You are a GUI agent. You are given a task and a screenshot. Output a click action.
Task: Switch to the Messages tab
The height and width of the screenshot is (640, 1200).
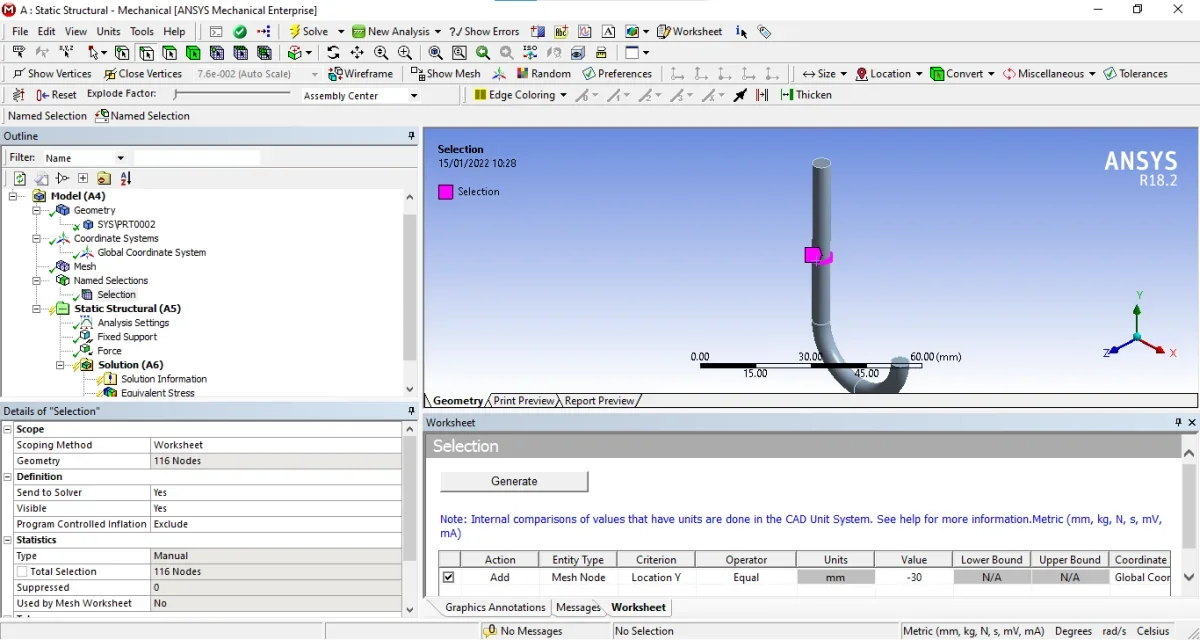578,607
